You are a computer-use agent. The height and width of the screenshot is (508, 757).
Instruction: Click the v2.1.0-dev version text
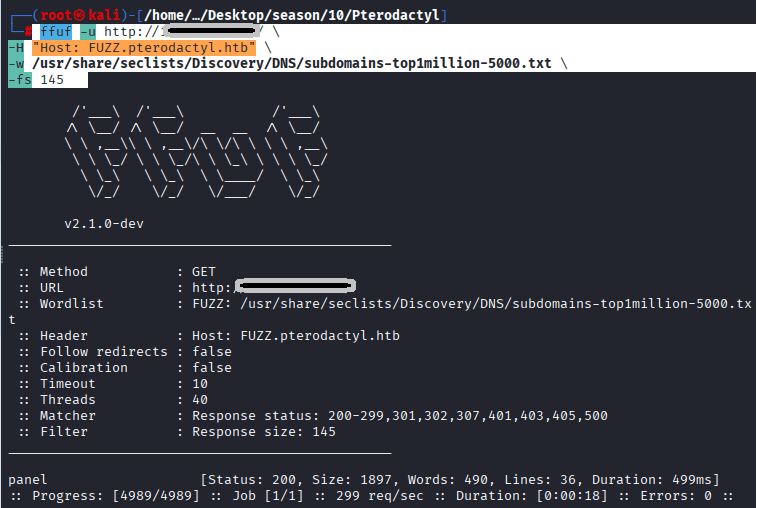104,223
